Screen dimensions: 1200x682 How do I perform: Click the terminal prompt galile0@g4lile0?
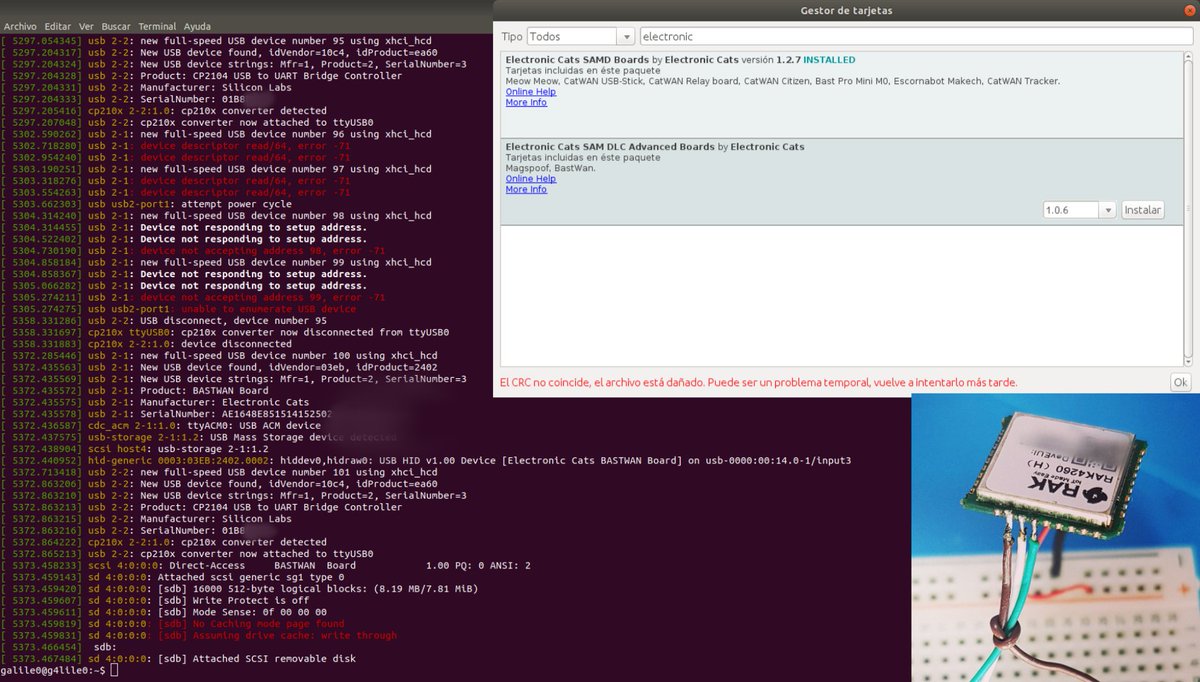point(51,671)
